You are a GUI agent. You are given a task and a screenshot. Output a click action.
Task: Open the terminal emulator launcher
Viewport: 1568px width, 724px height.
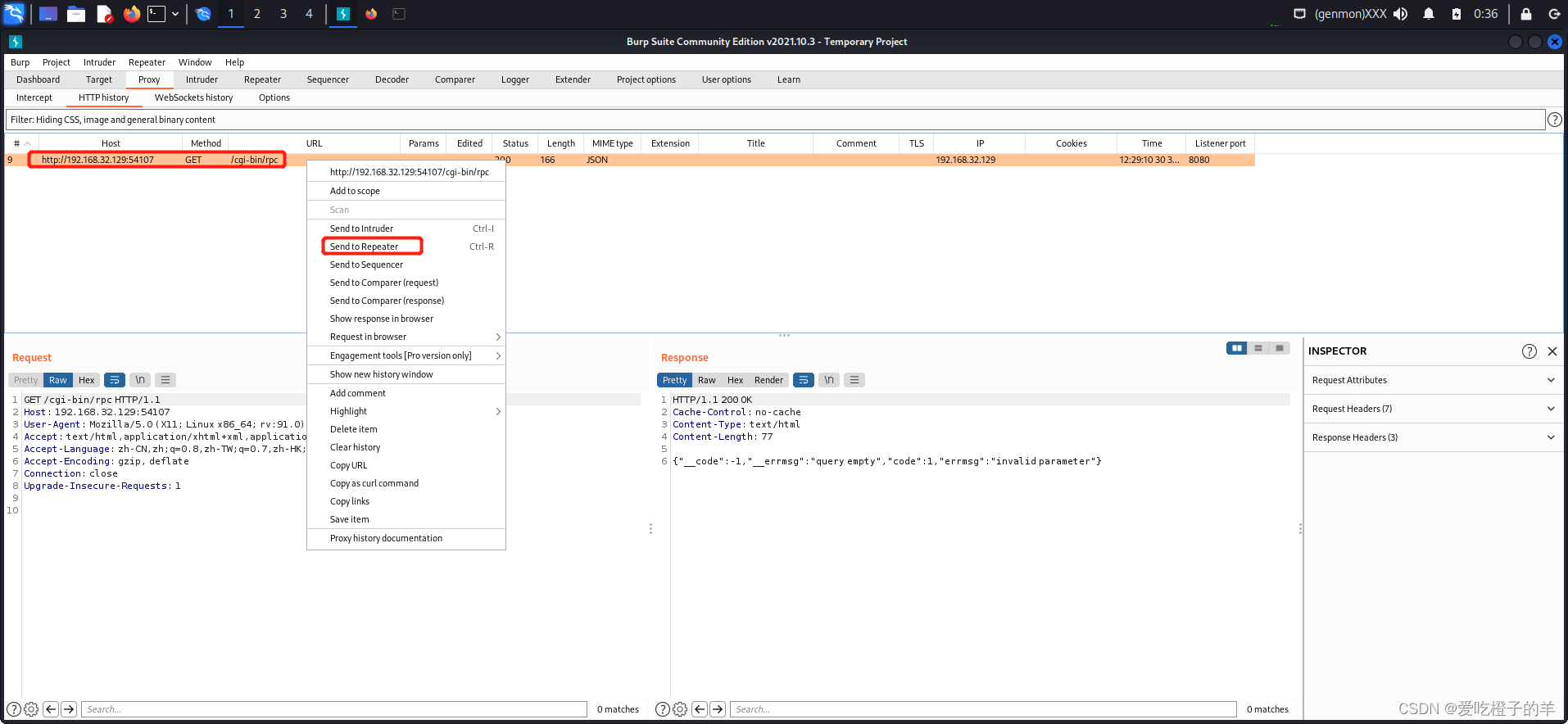(x=156, y=14)
